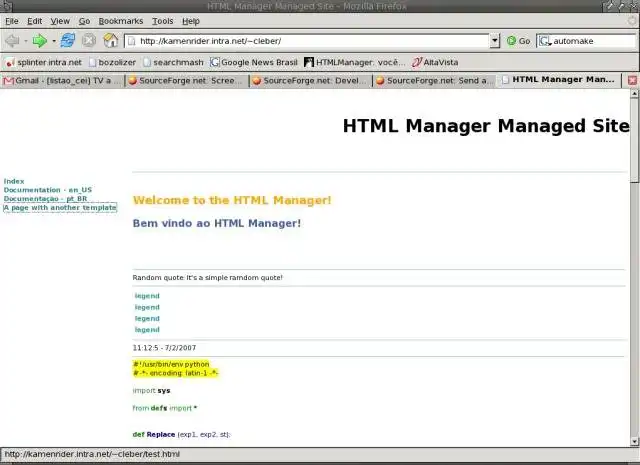Click the encoding: latin-1 code line
640x465 pixels.
[176, 373]
